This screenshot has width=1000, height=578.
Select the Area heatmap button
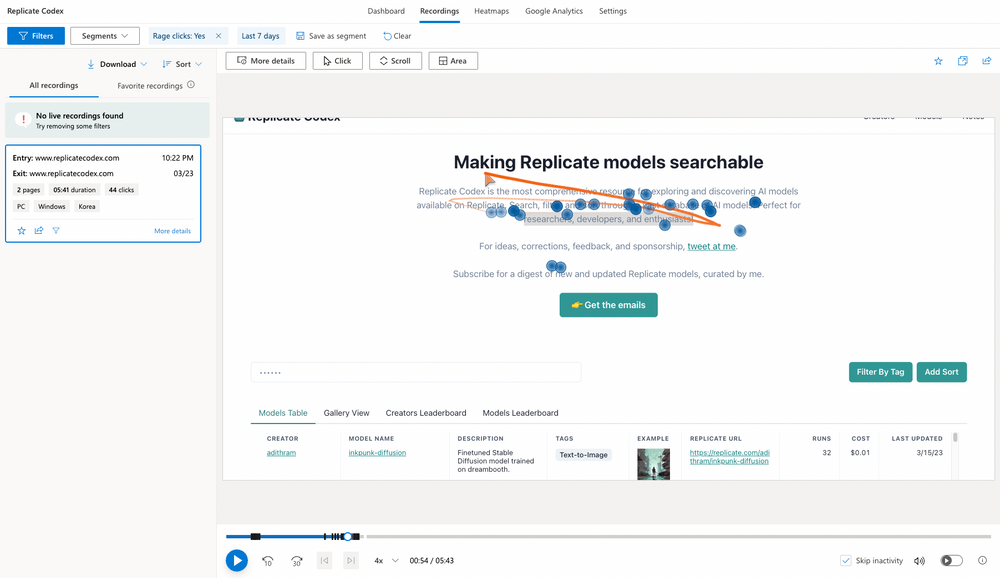[x=453, y=61]
